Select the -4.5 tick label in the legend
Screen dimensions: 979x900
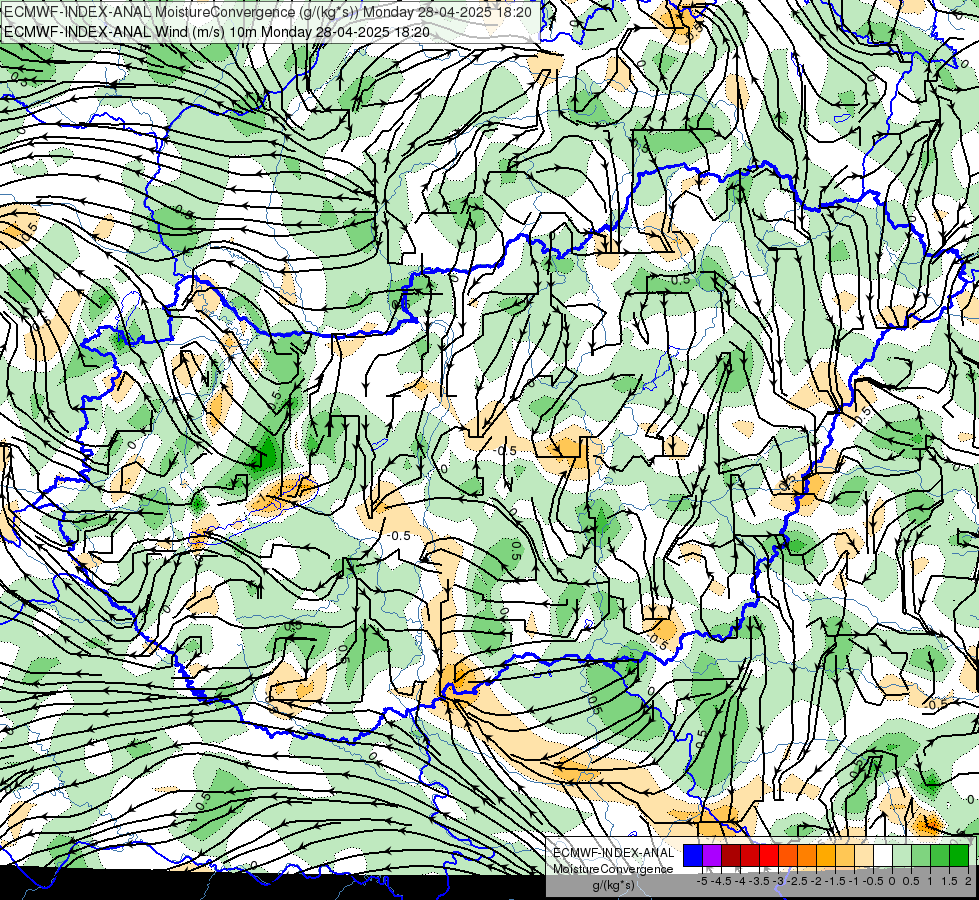[x=721, y=881]
